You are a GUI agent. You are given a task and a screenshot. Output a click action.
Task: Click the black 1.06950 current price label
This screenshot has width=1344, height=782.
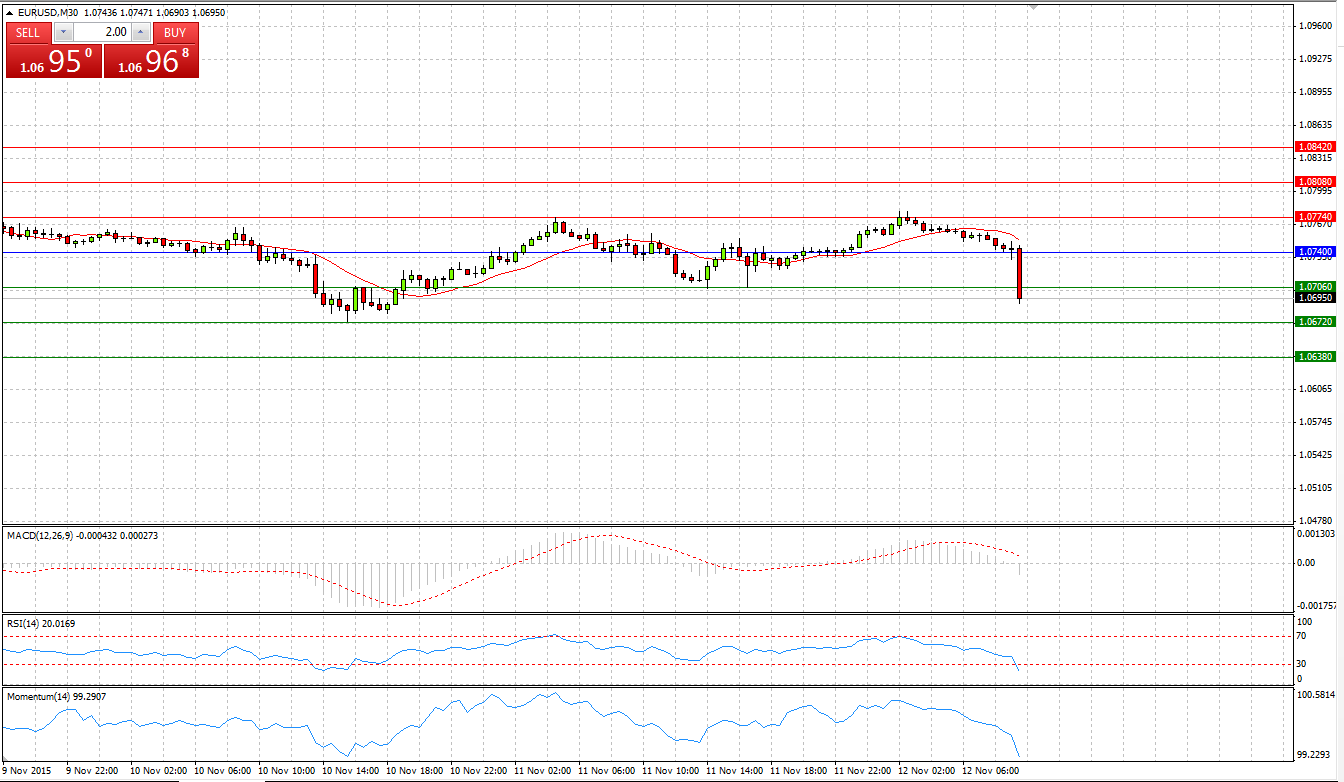coord(1314,298)
